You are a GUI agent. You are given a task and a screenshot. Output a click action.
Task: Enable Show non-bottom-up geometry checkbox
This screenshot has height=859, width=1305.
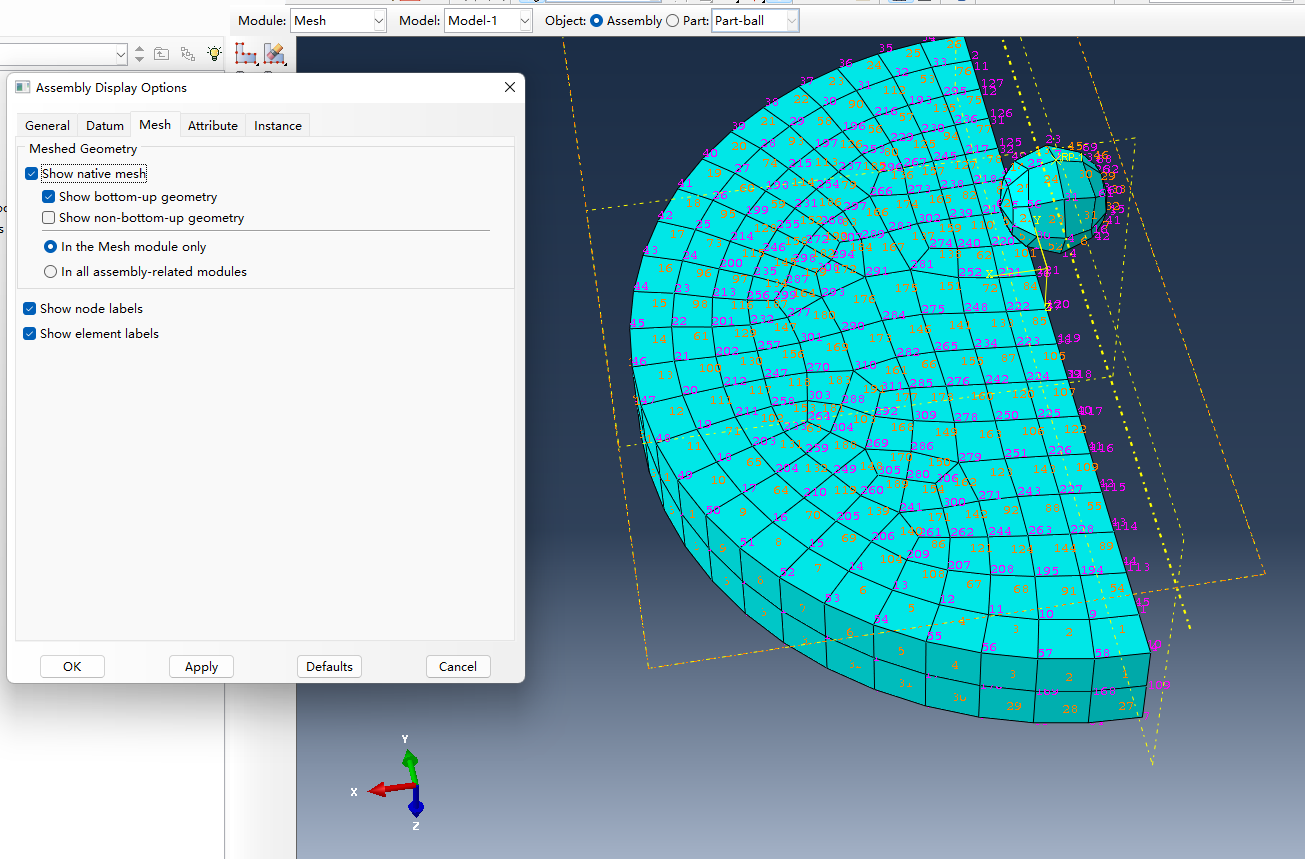(x=49, y=218)
